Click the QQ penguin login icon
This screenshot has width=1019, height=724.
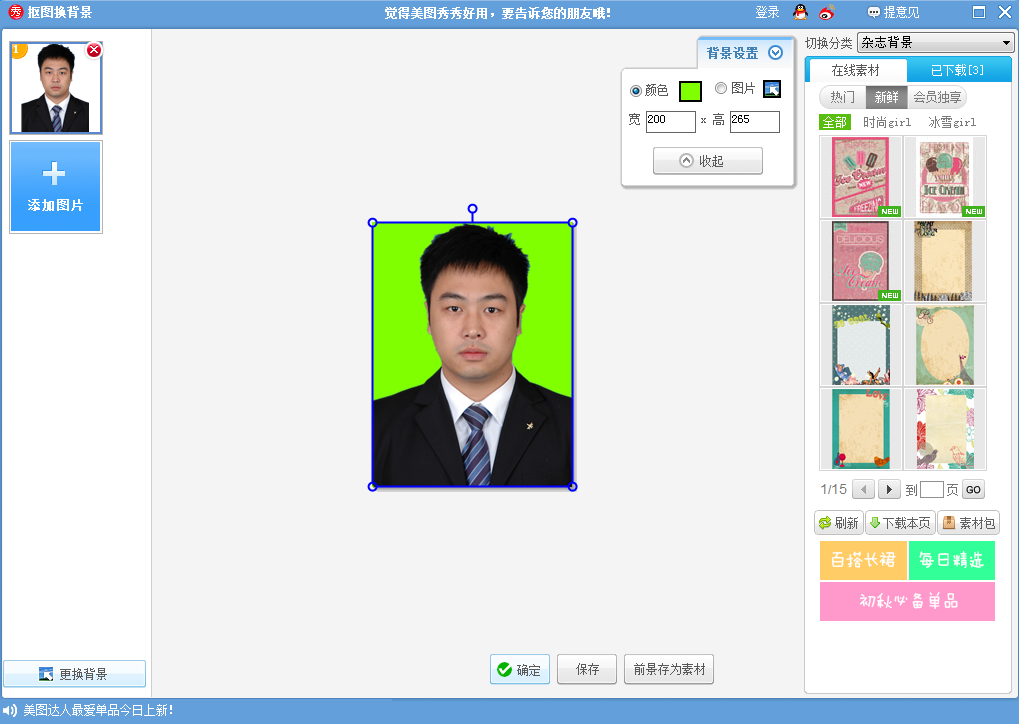click(800, 12)
